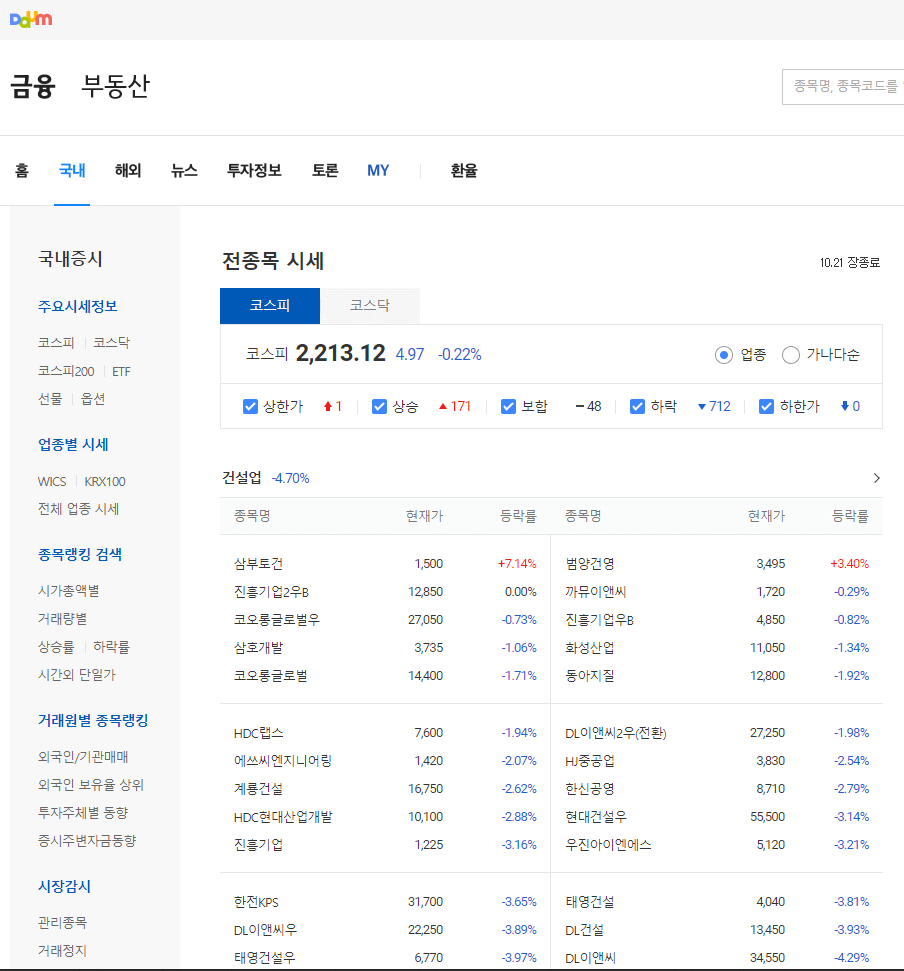
Task: Uncheck the 하한가 checkbox
Action: (x=766, y=407)
